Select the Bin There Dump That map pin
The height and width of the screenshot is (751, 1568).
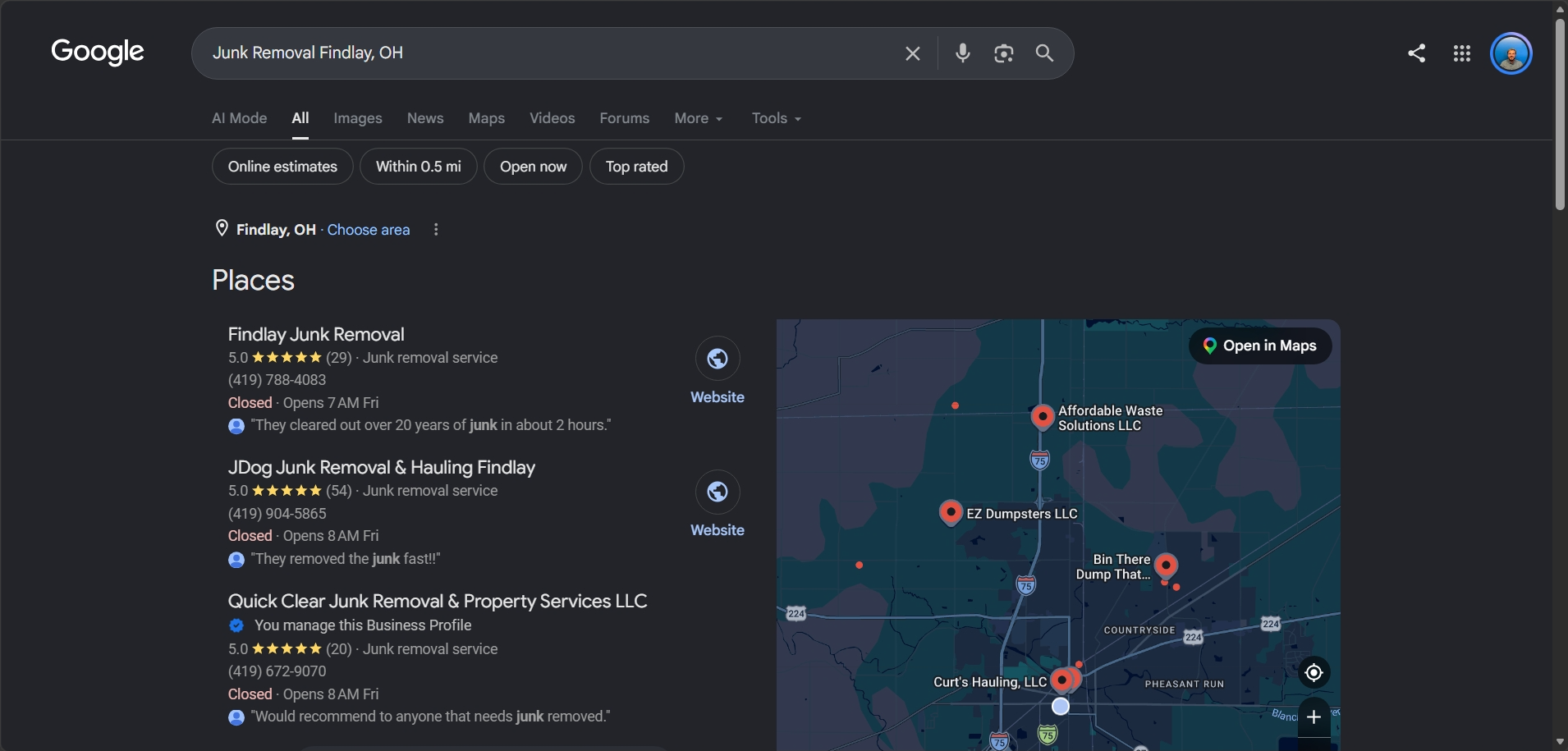tap(1166, 565)
